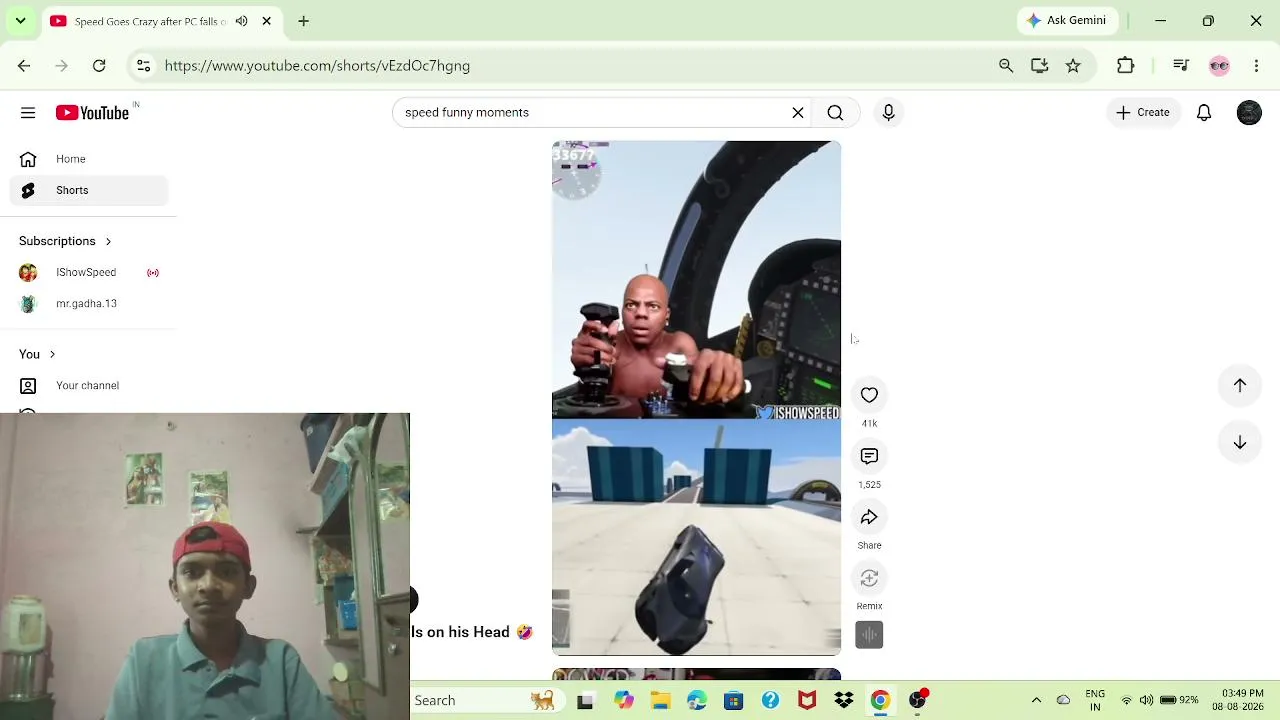Viewport: 1280px width, 720px height.
Task: Like the Short with the heart button
Action: pos(869,396)
